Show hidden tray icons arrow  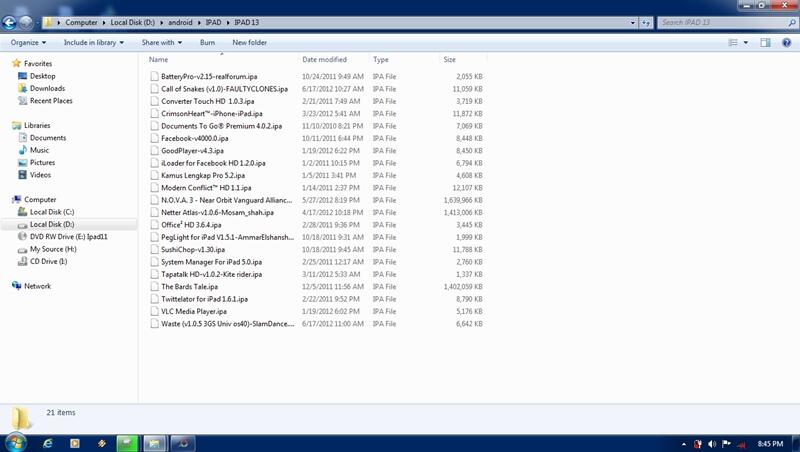click(684, 444)
